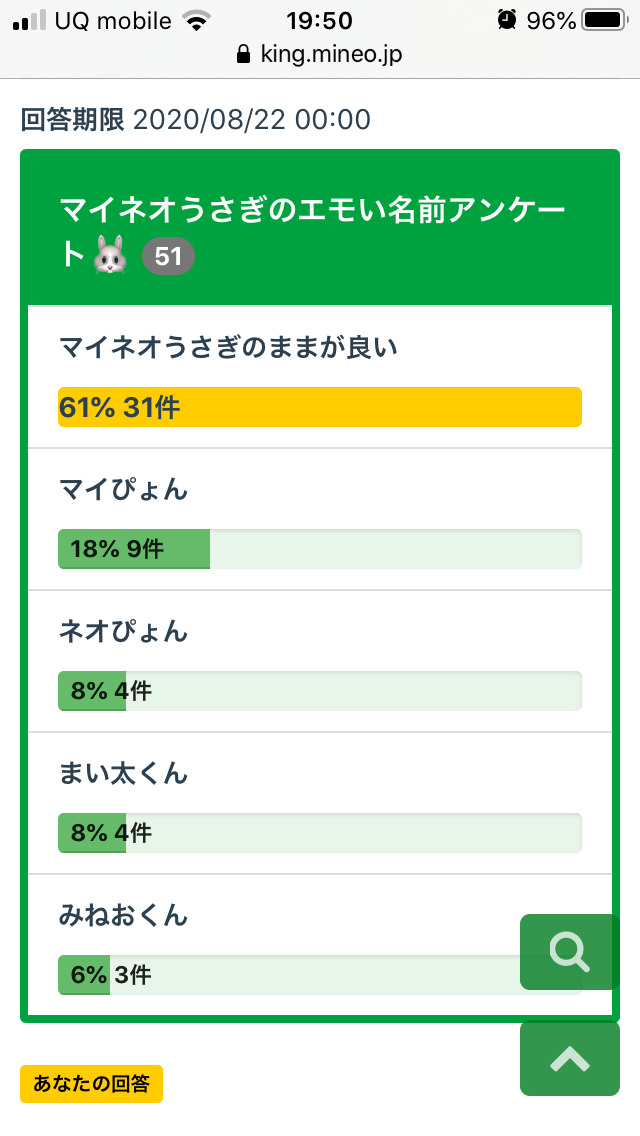Choose the ネオぴょん option label

click(x=123, y=632)
